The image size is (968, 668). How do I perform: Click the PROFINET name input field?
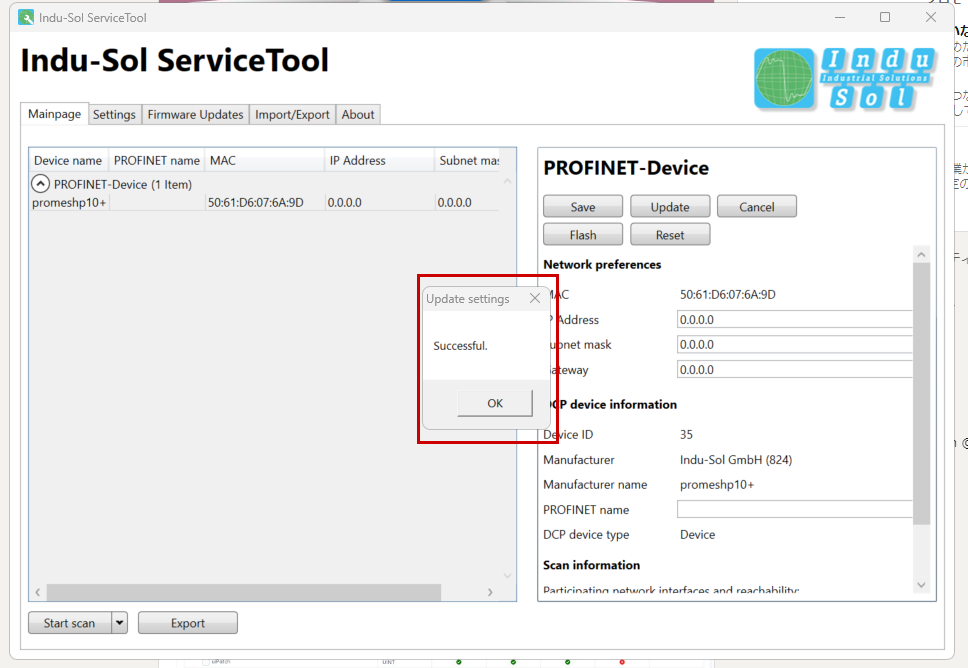point(795,509)
